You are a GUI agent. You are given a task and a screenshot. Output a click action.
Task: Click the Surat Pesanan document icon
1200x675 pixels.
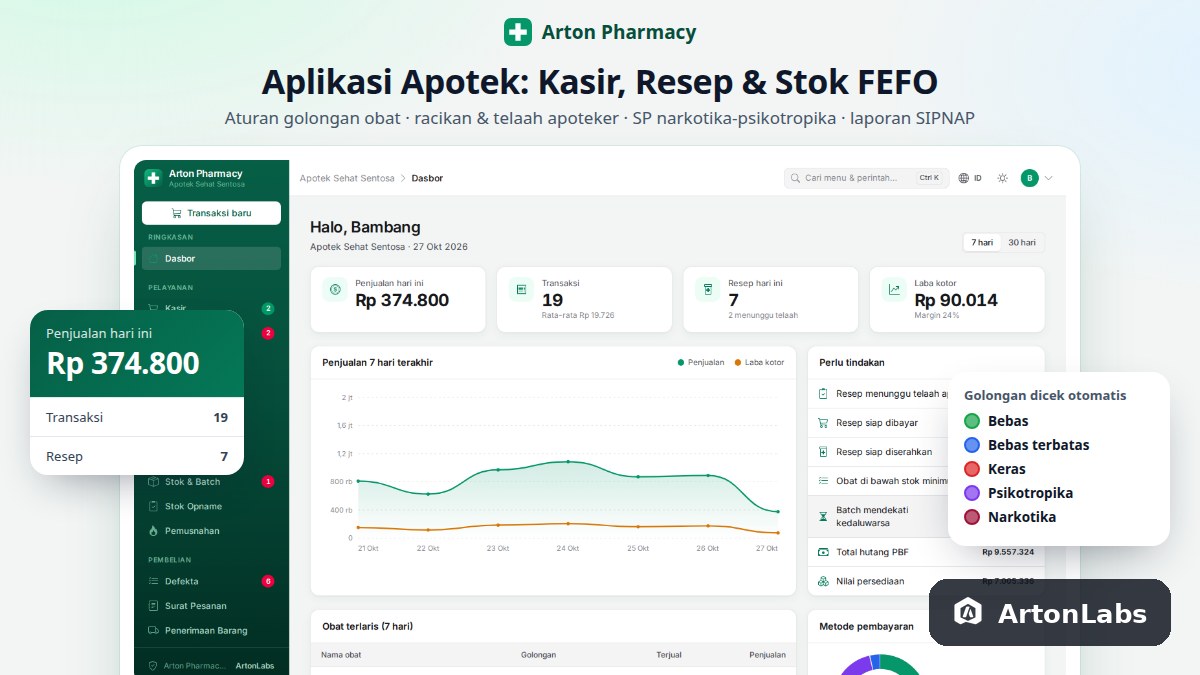click(153, 606)
